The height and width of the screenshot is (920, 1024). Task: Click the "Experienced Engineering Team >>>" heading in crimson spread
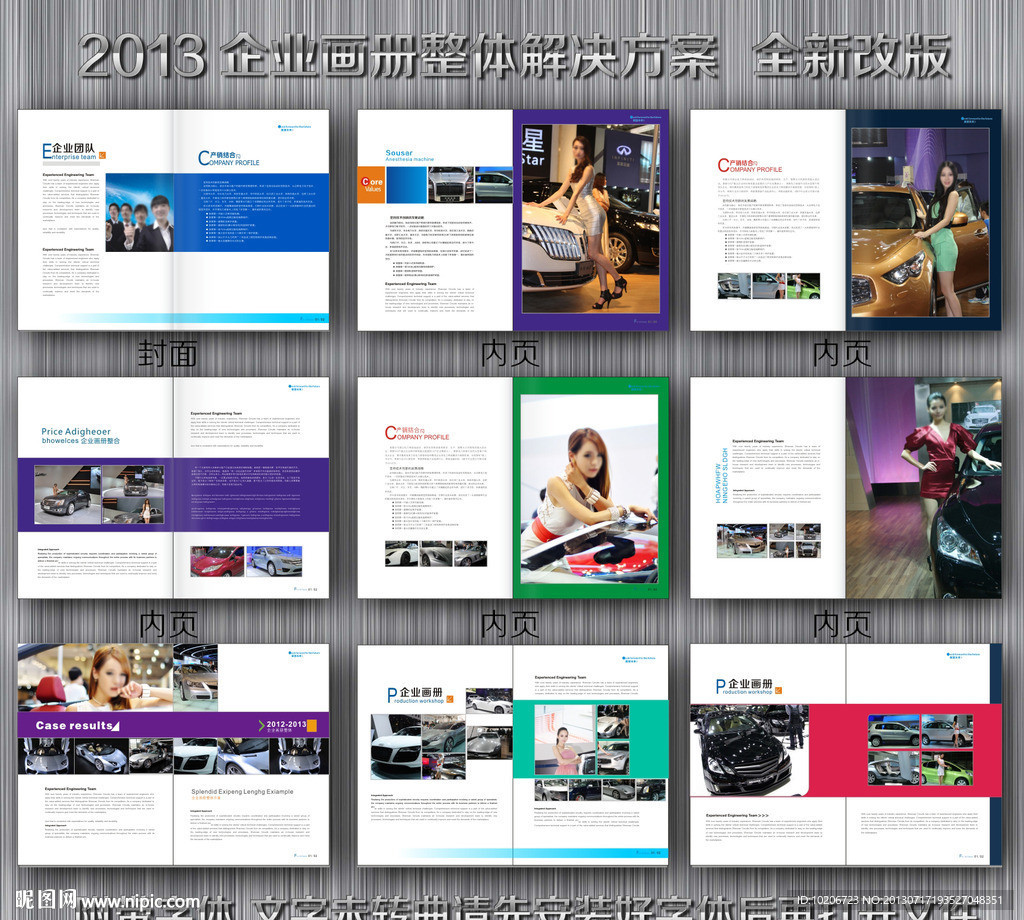click(x=737, y=816)
